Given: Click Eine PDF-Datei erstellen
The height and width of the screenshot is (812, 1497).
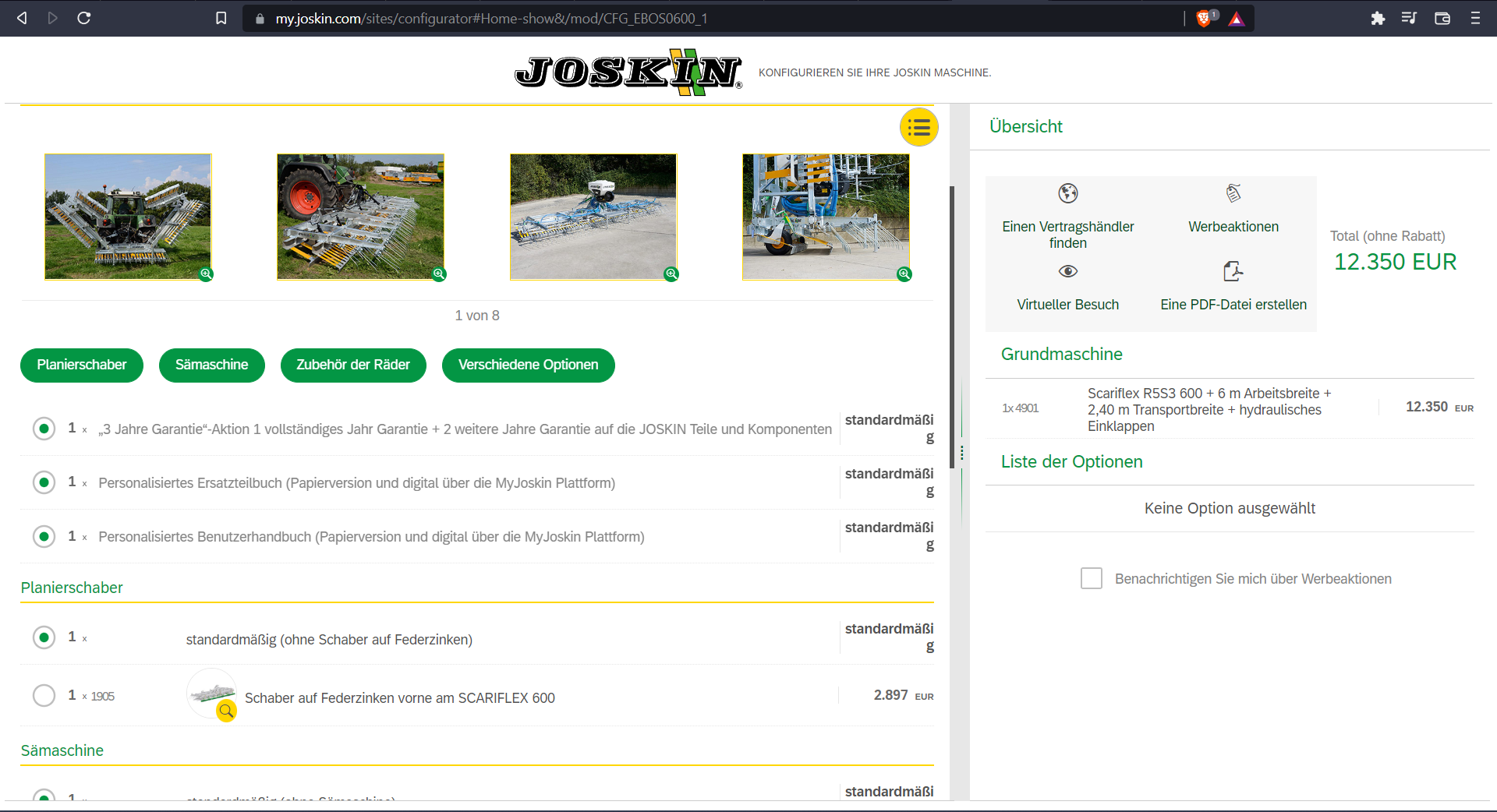Looking at the screenshot, I should pyautogui.click(x=1233, y=305).
